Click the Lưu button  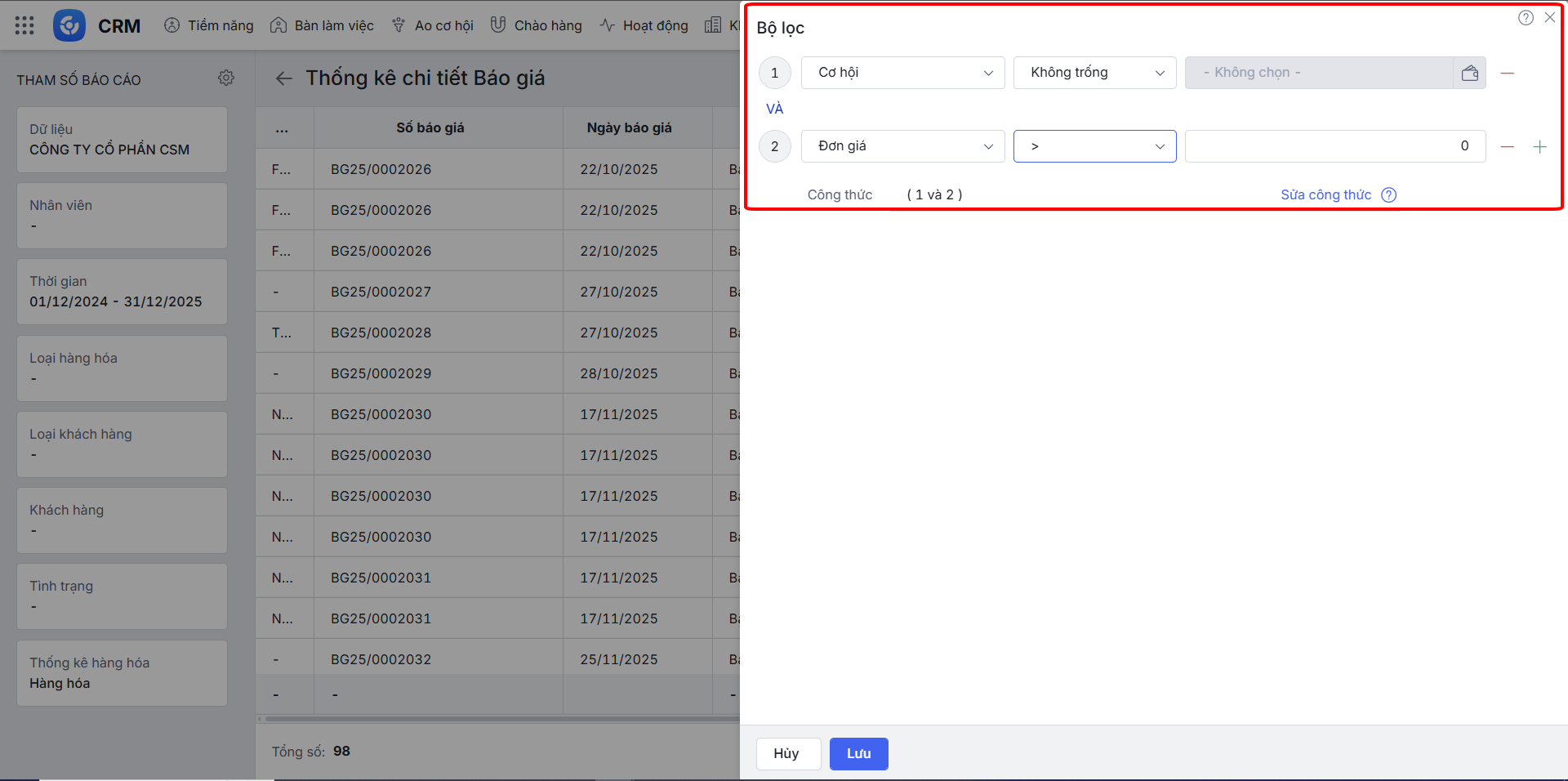point(858,753)
